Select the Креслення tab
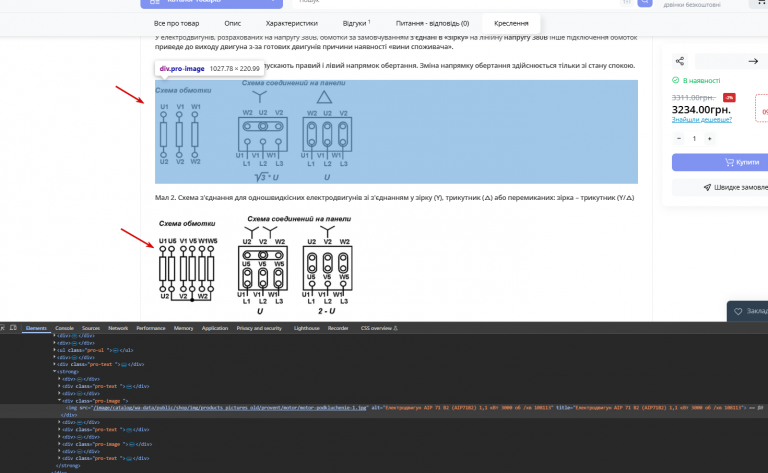The height and width of the screenshot is (473, 768). pyautogui.click(x=511, y=23)
